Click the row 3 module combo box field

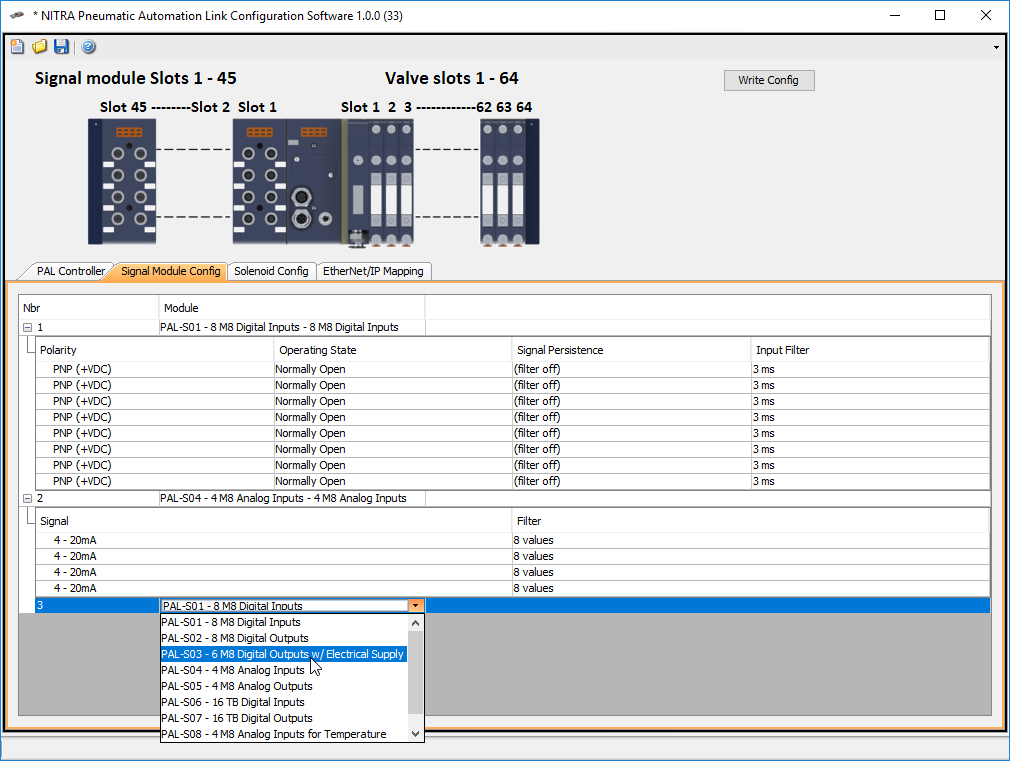[285, 606]
